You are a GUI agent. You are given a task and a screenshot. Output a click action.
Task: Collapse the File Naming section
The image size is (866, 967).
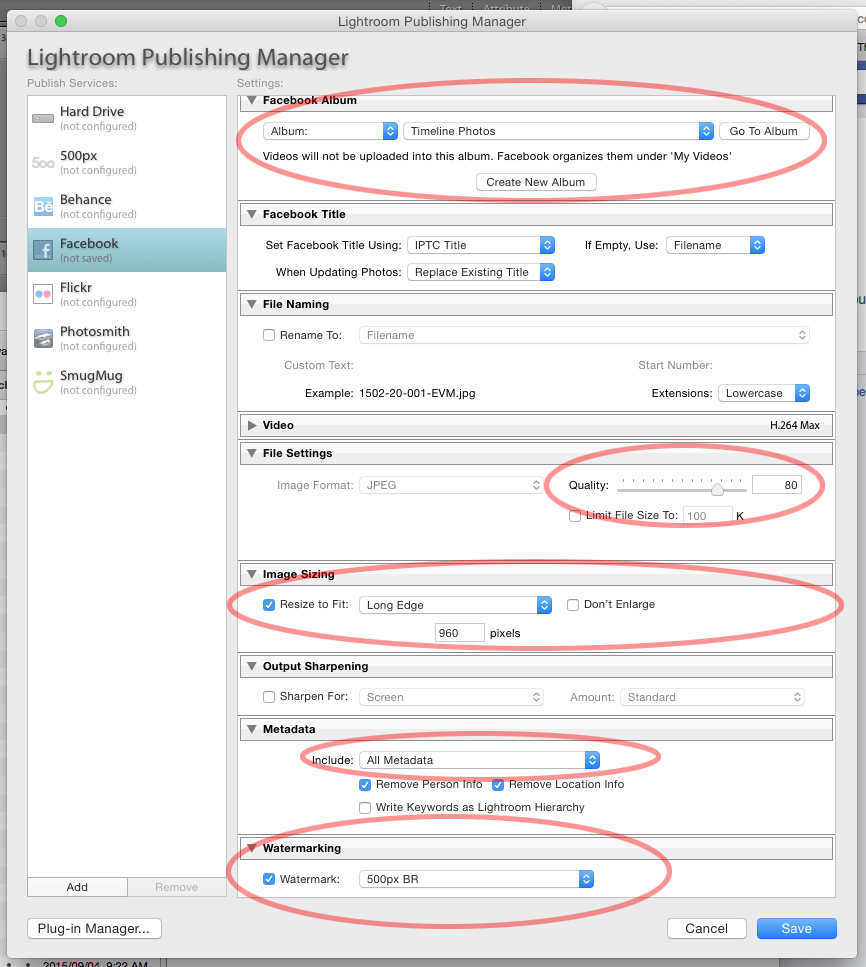(x=252, y=304)
